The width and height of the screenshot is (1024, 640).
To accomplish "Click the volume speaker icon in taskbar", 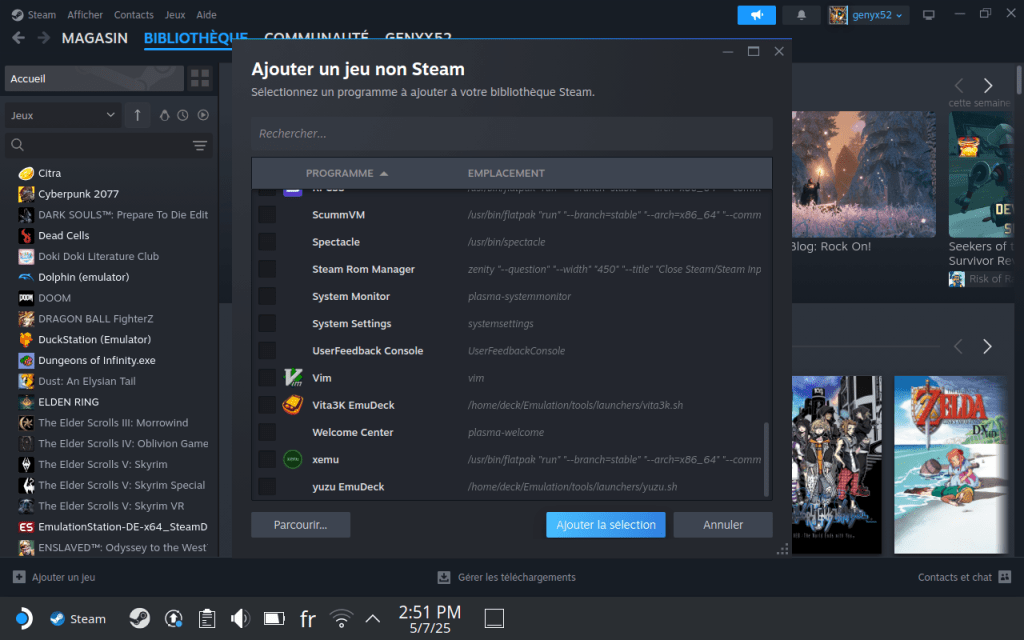I will 240,619.
